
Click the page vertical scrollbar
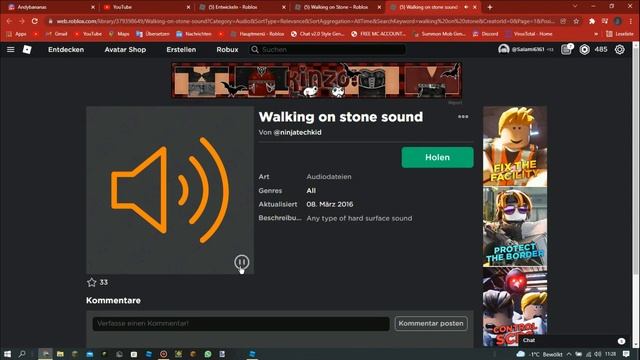[636, 159]
